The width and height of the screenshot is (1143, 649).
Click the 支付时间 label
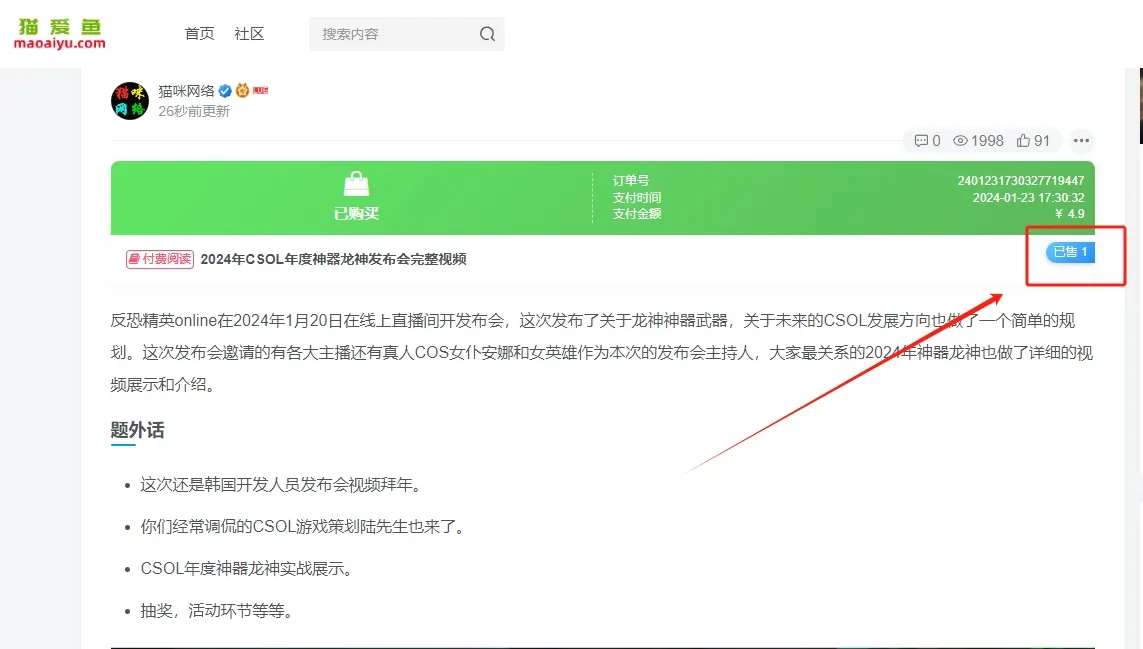click(x=636, y=197)
